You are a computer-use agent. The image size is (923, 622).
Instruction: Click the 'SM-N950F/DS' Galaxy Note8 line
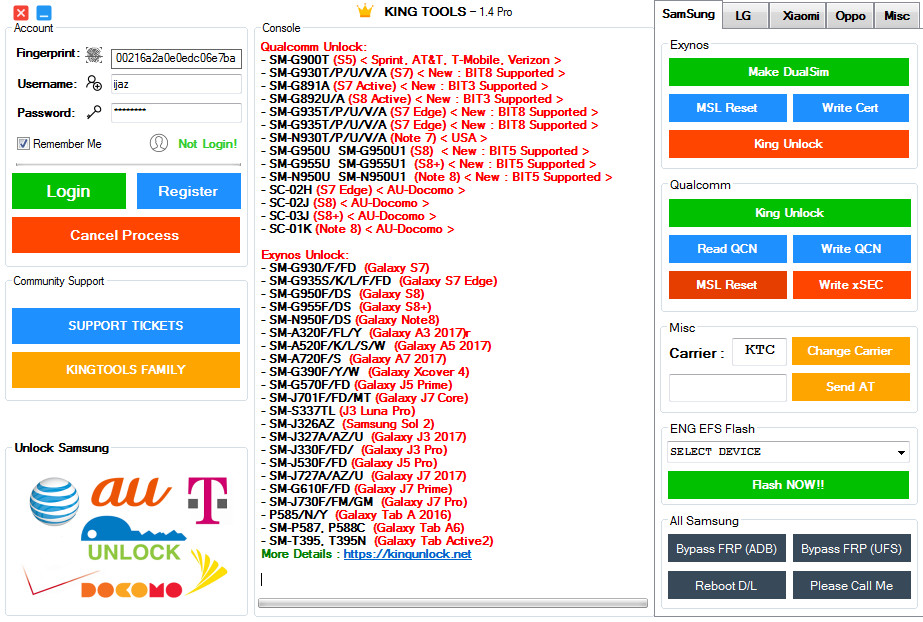click(351, 320)
